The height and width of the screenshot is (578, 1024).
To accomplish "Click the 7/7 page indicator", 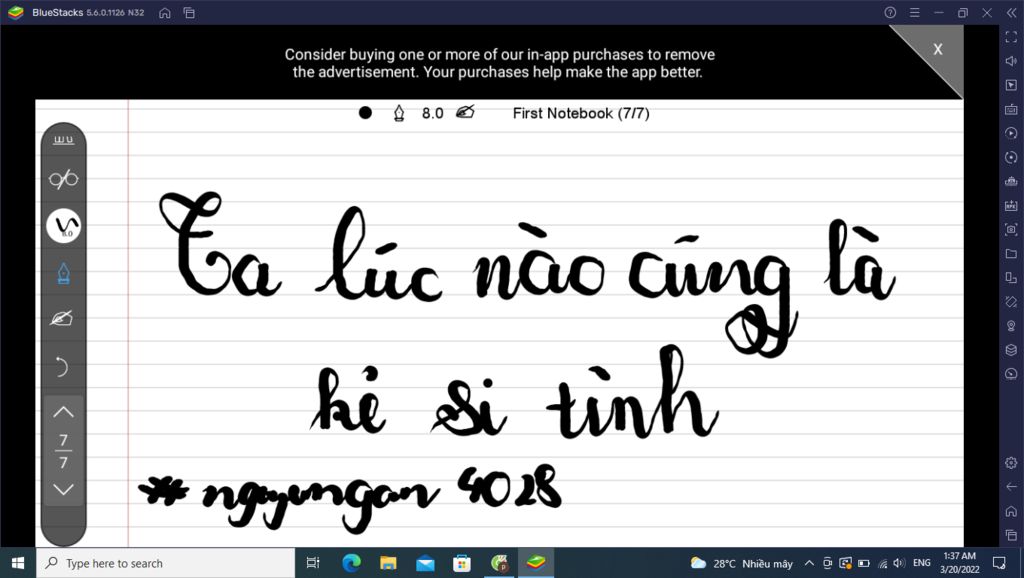I will point(63,451).
